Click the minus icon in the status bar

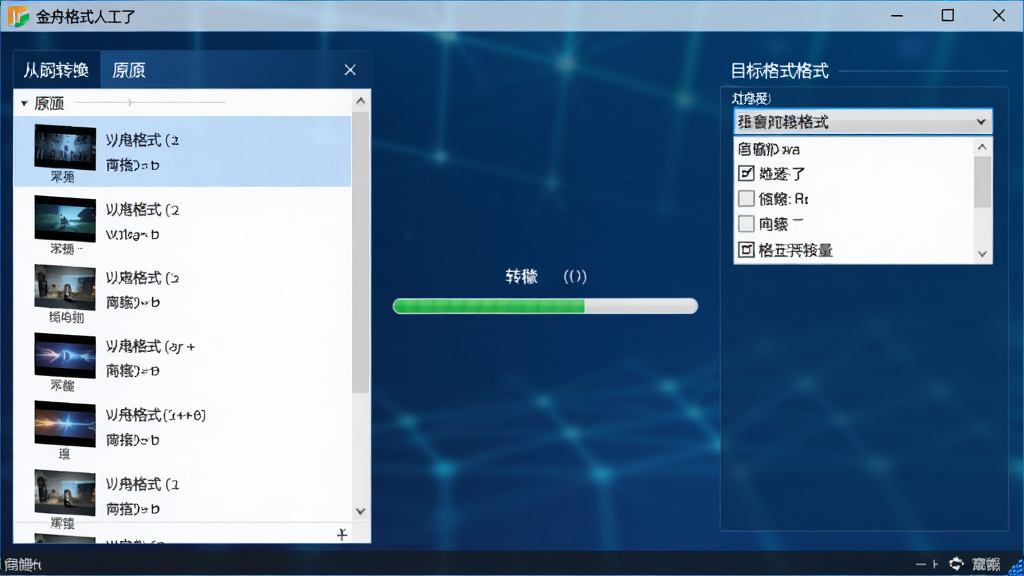[921, 564]
